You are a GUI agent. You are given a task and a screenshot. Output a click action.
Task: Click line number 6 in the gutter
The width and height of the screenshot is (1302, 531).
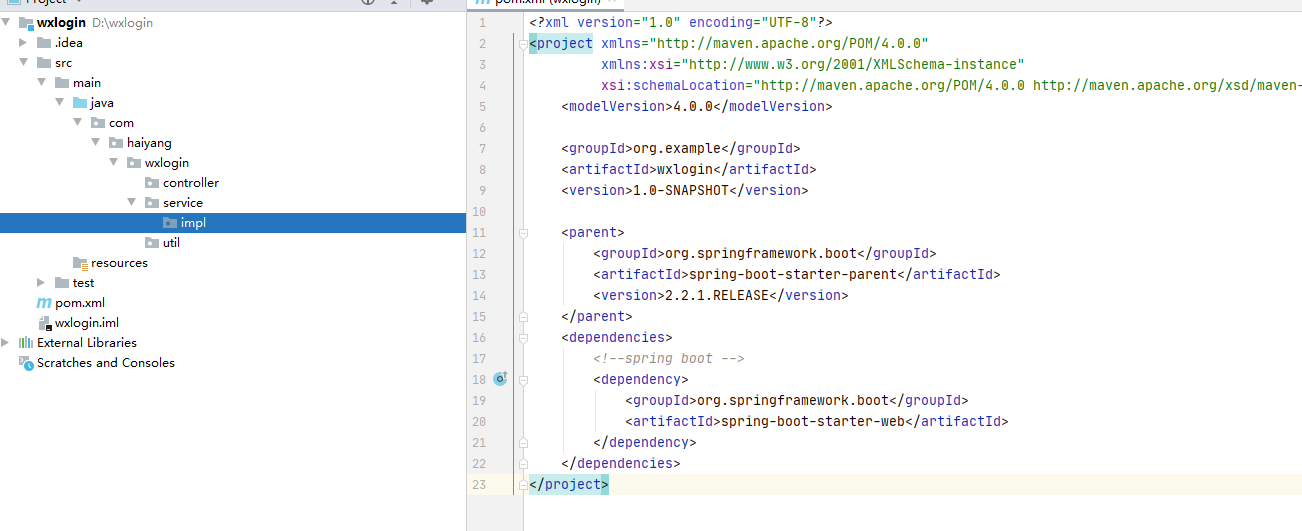(x=483, y=127)
